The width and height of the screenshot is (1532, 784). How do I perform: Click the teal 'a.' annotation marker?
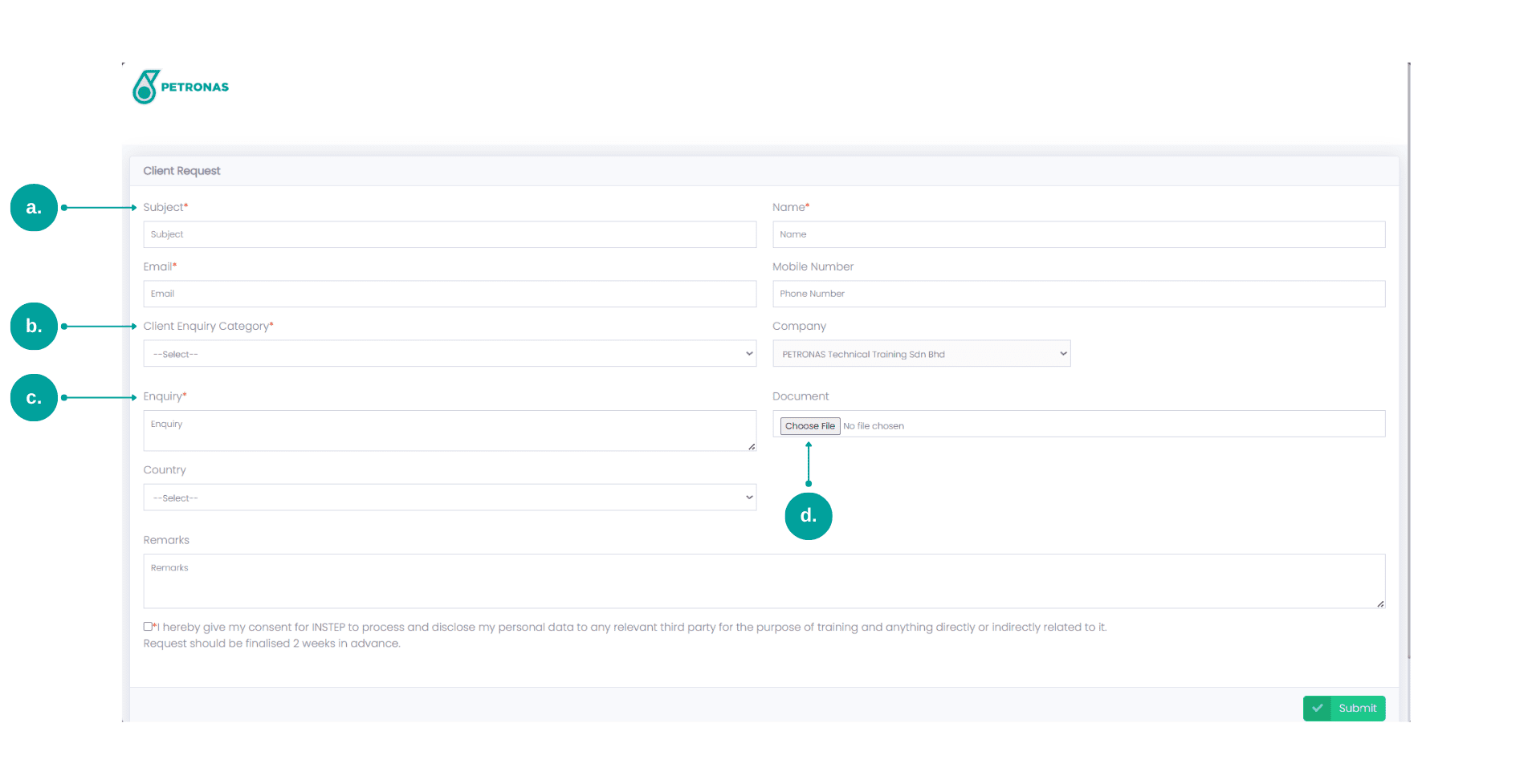coord(34,208)
